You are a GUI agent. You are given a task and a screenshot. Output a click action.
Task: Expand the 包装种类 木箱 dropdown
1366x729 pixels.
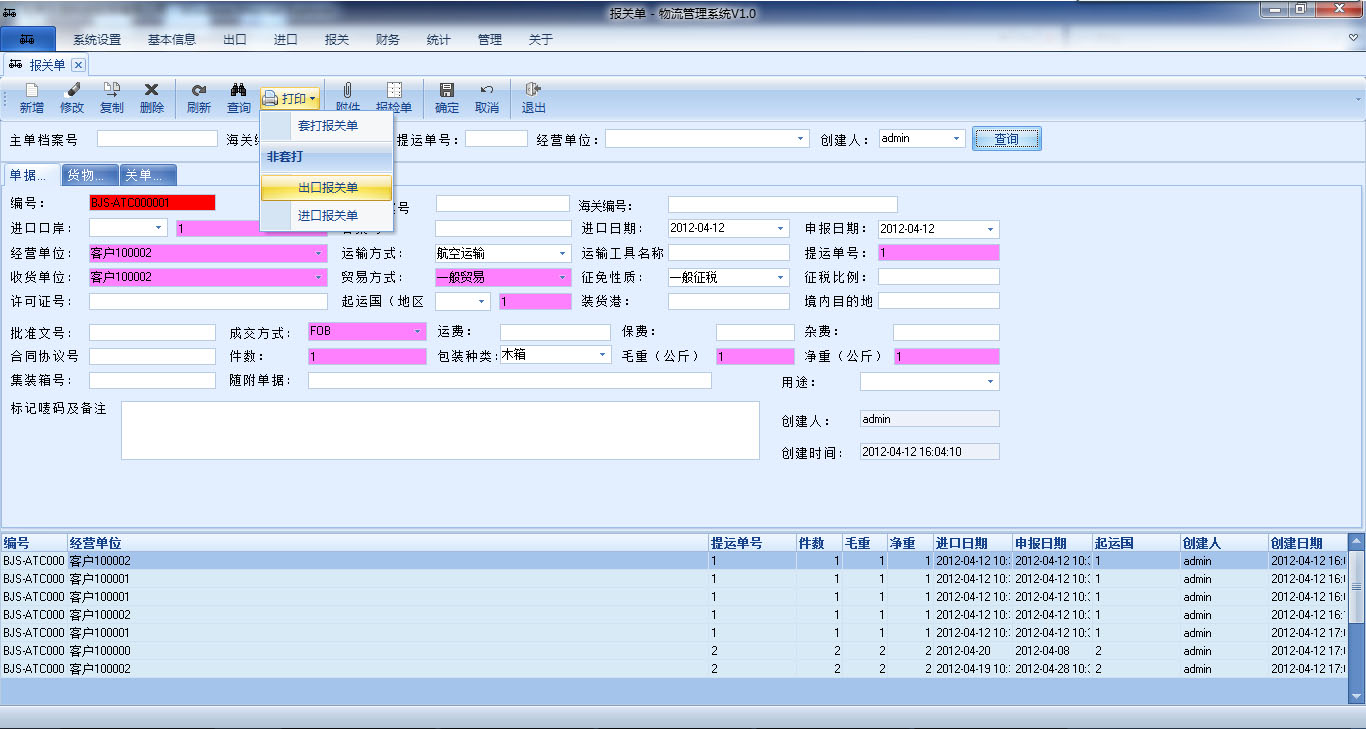point(603,355)
